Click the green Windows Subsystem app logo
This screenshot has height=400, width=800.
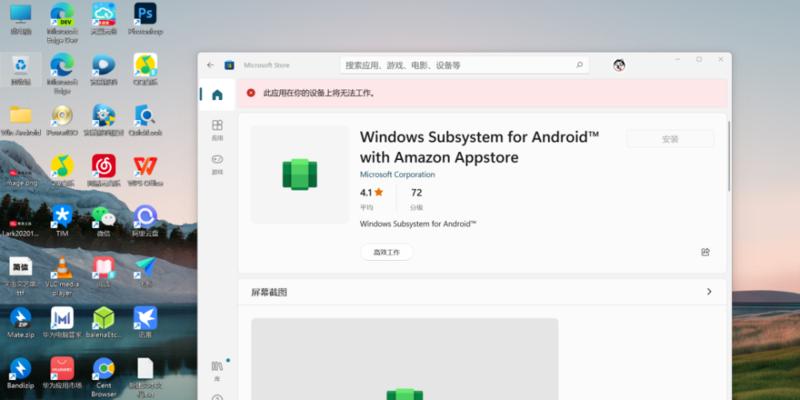[x=300, y=174]
